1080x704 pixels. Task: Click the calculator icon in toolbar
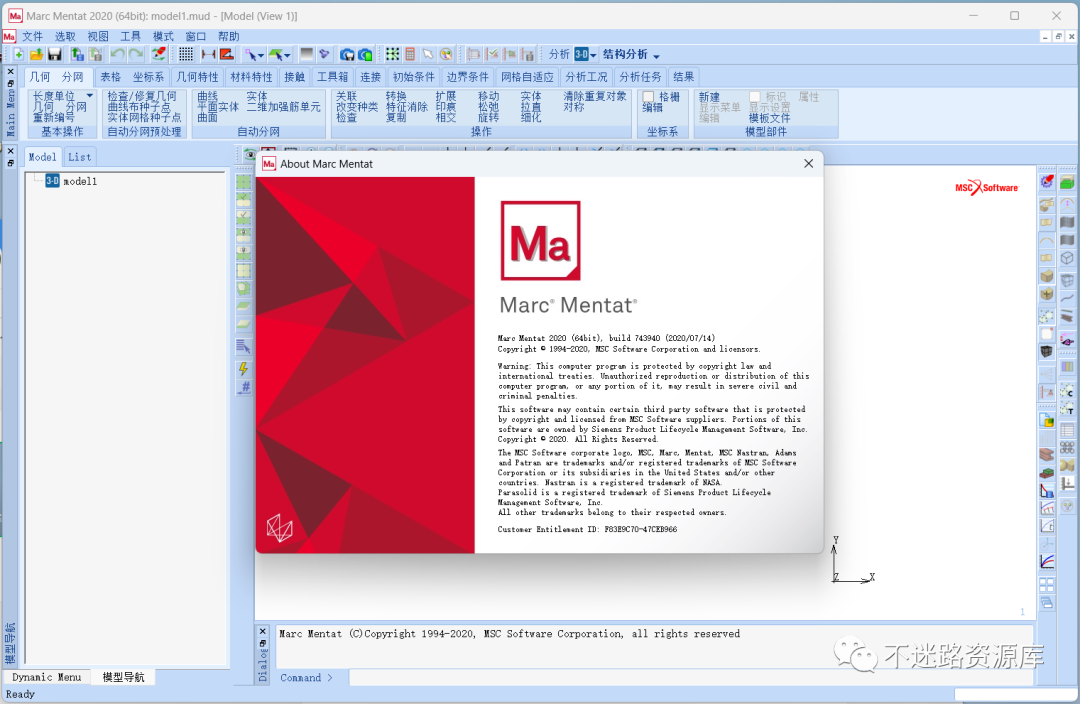coord(410,54)
